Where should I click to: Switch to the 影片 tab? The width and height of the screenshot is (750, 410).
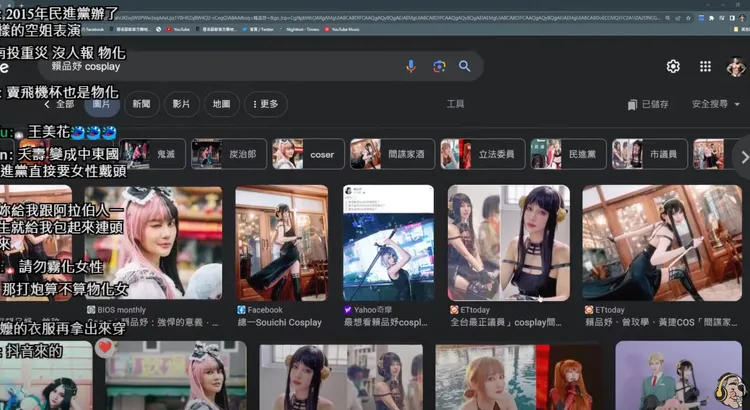[x=181, y=104]
